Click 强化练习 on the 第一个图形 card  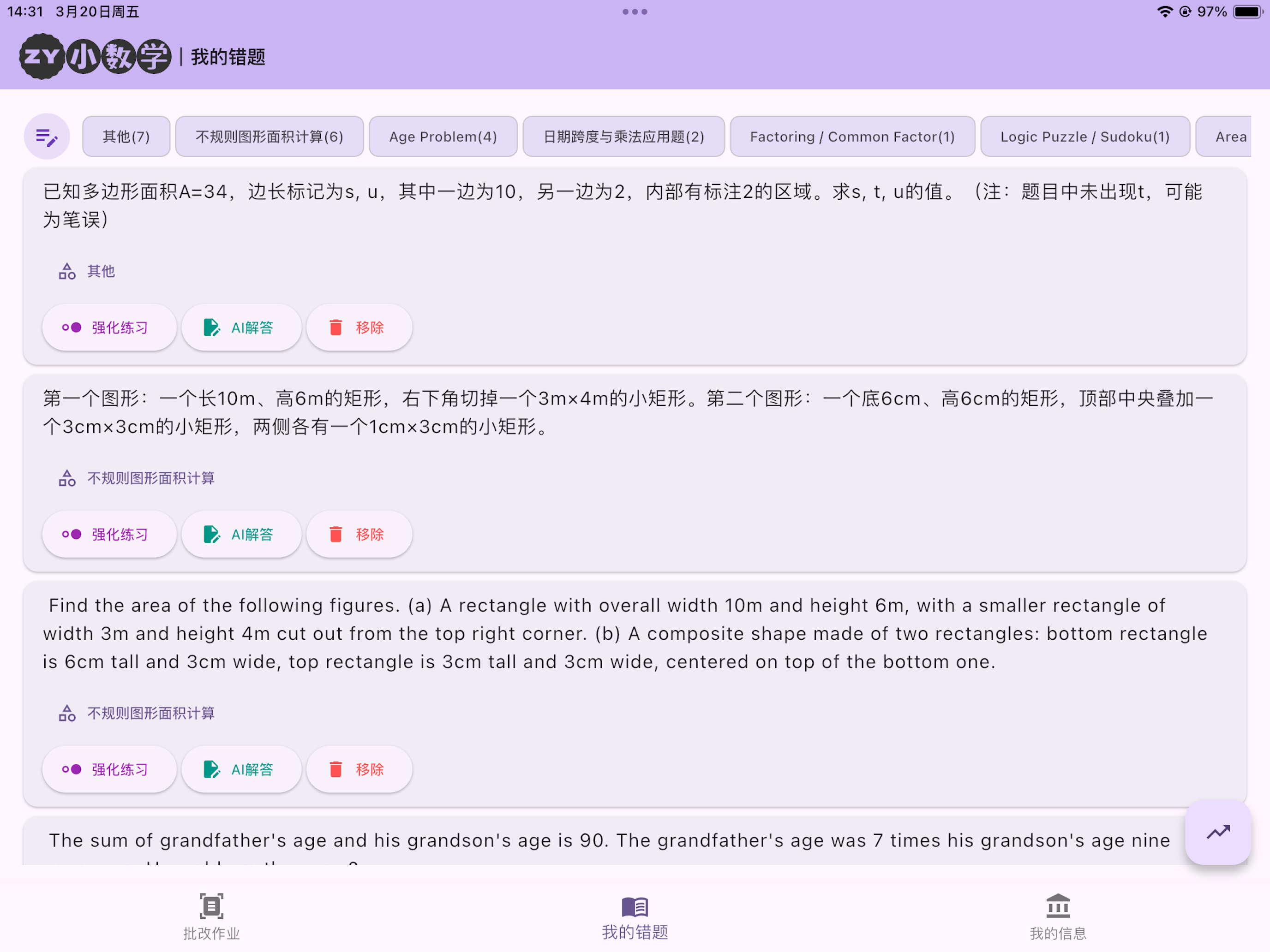click(x=109, y=535)
